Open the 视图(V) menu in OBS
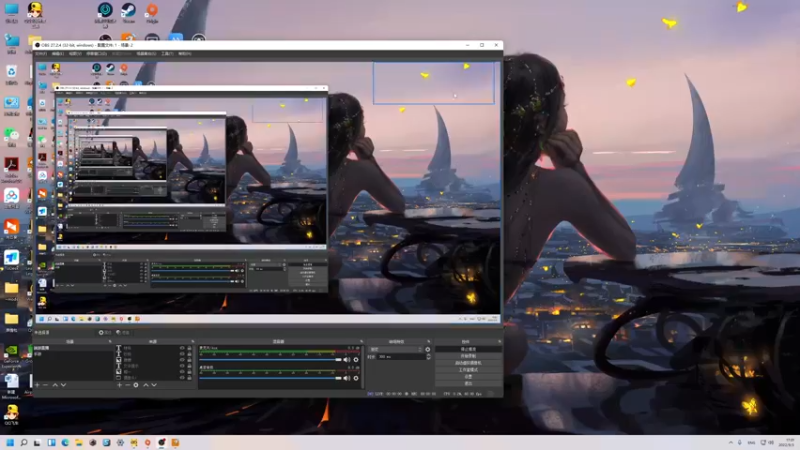Image resolution: width=800 pixels, height=450 pixels. [x=75, y=54]
